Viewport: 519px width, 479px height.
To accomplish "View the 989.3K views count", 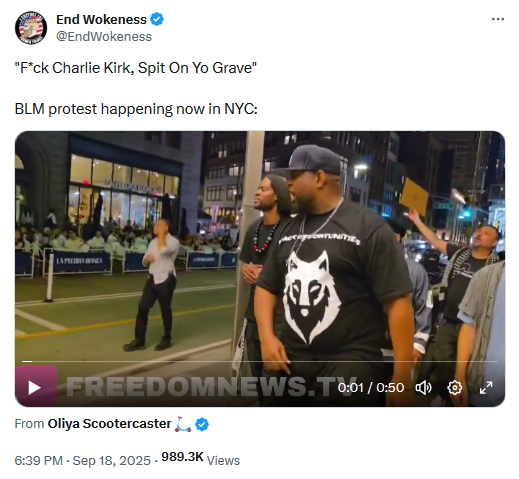I will click(200, 459).
